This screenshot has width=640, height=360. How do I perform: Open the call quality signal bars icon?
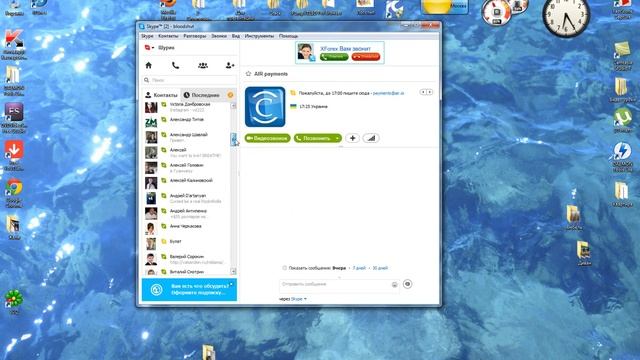pyautogui.click(x=371, y=138)
